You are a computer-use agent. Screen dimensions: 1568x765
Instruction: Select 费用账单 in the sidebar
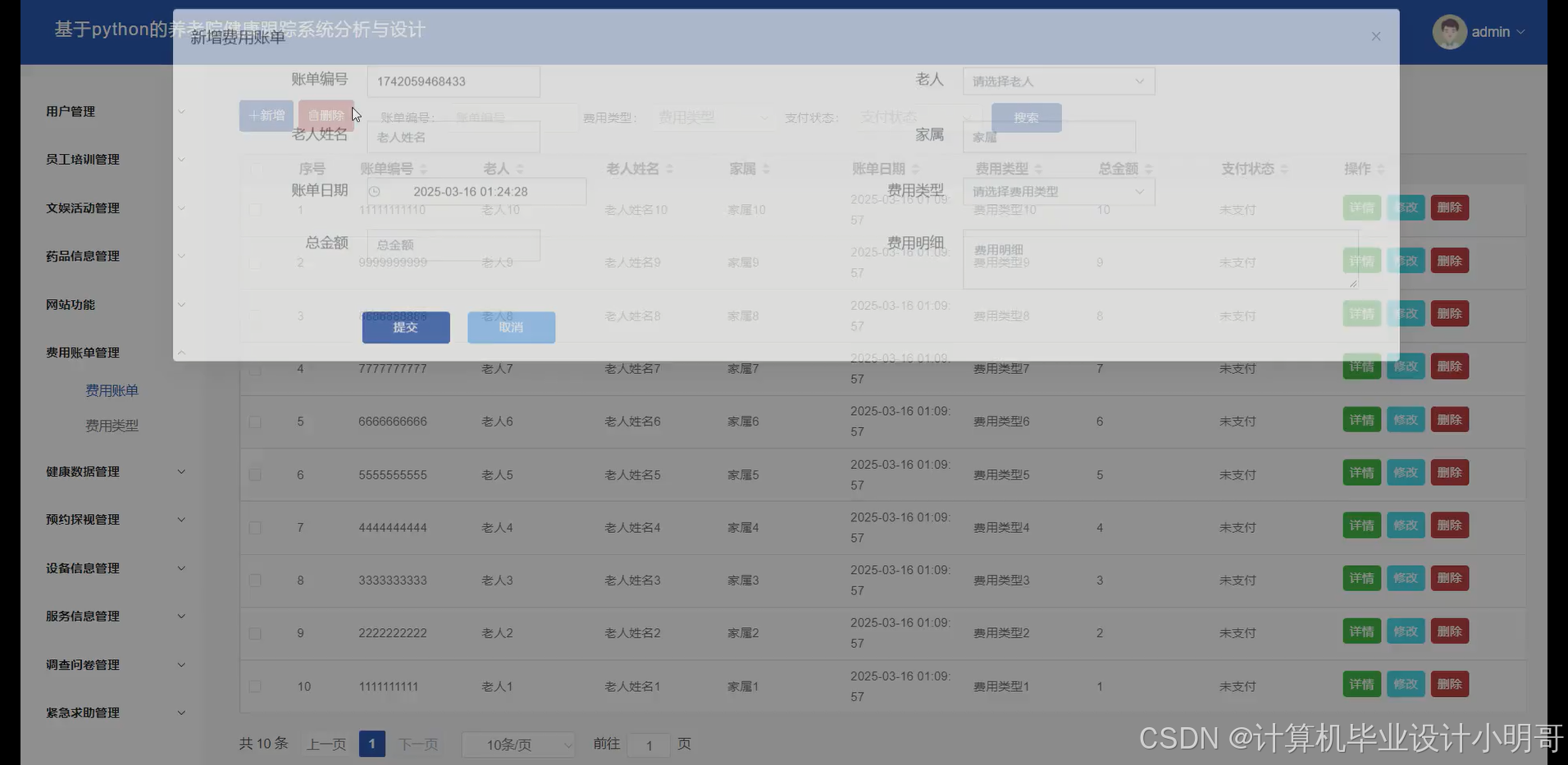tap(112, 390)
